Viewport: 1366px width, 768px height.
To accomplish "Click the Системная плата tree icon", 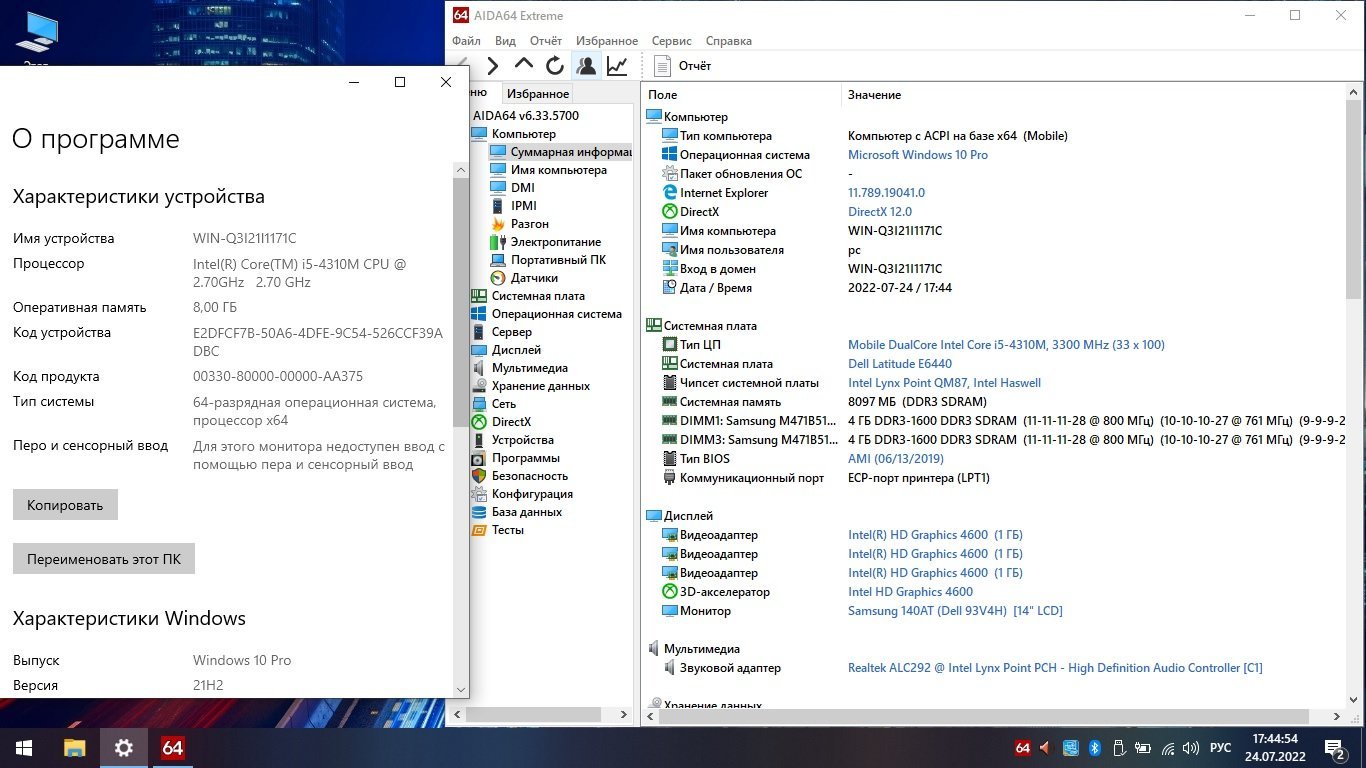I will pos(479,296).
